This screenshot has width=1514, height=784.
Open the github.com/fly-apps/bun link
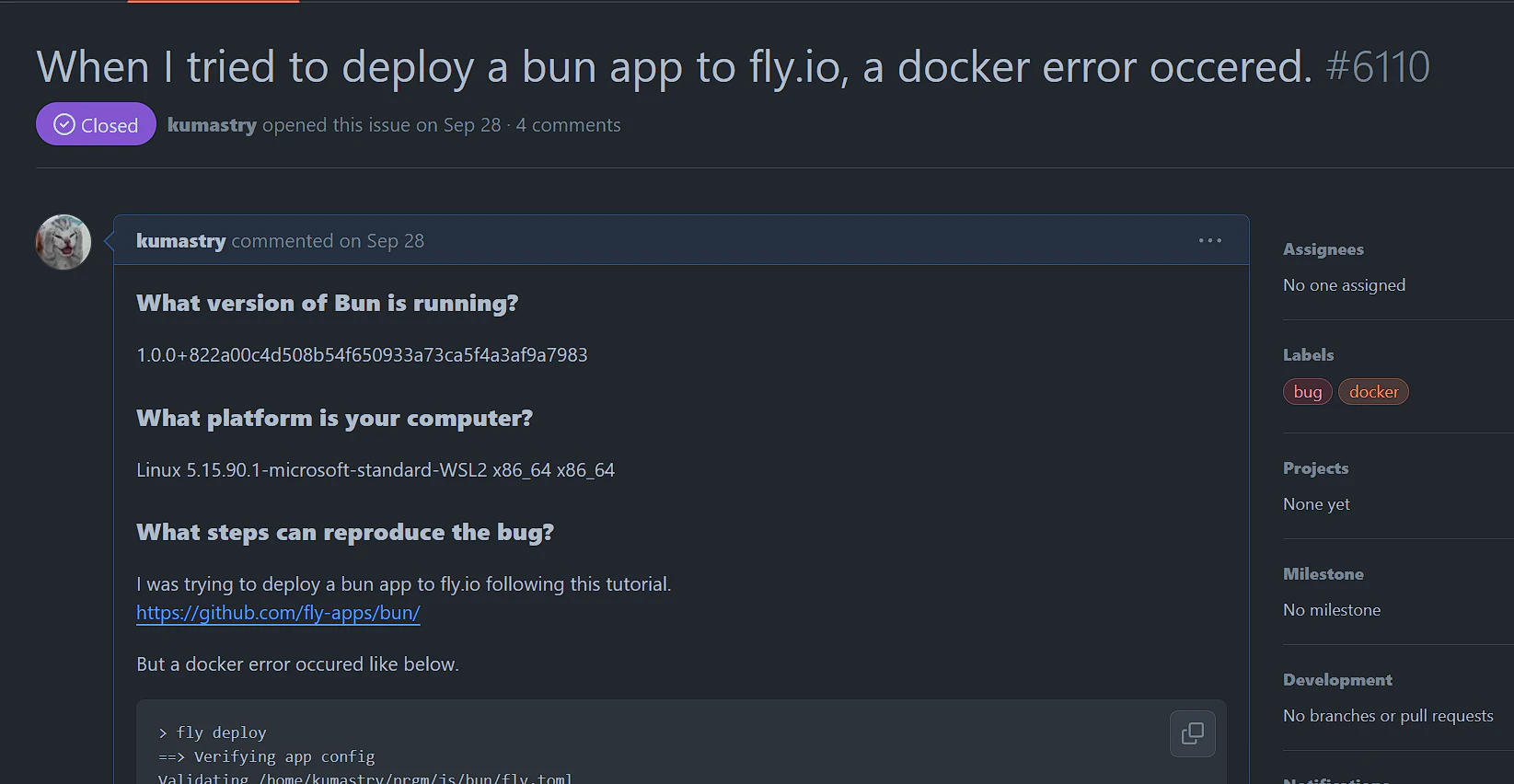click(278, 613)
